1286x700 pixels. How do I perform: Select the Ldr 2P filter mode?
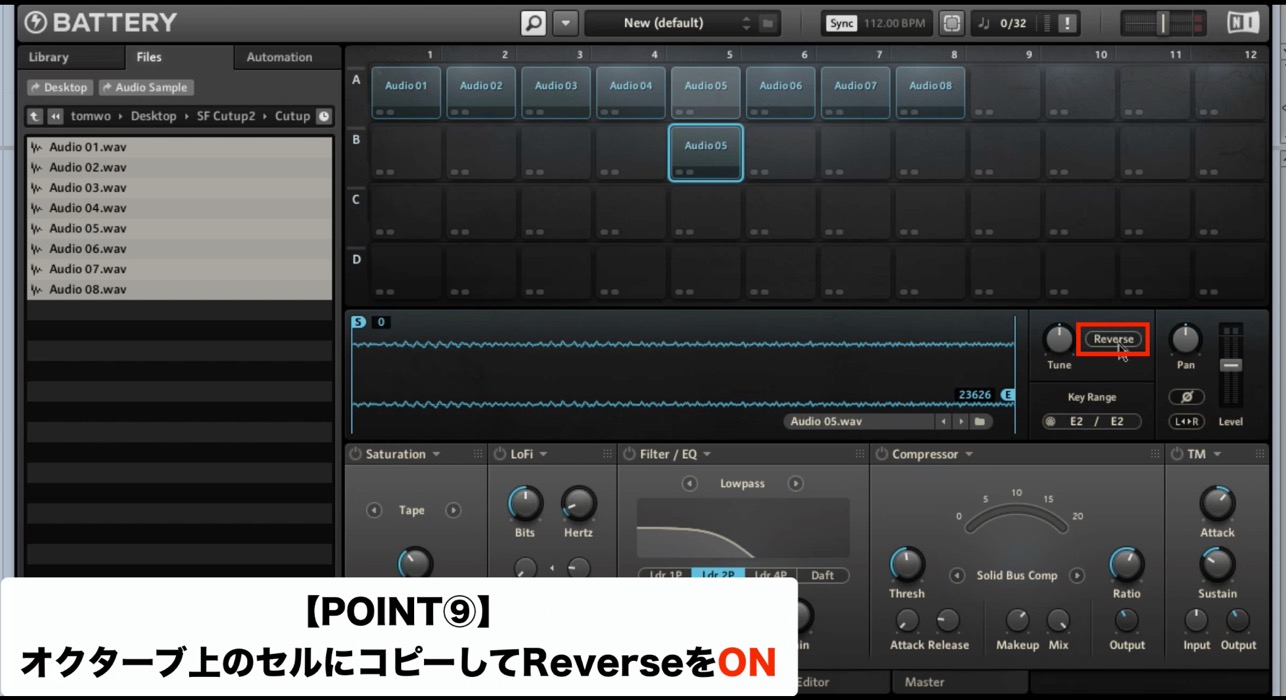click(718, 575)
